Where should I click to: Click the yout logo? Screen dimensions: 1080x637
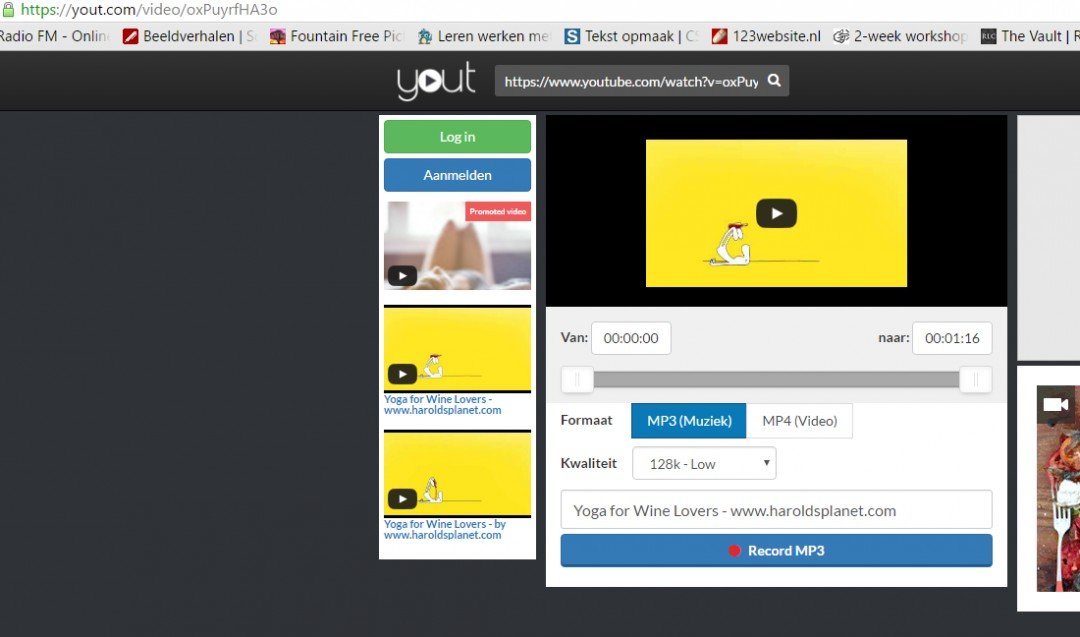coord(435,81)
